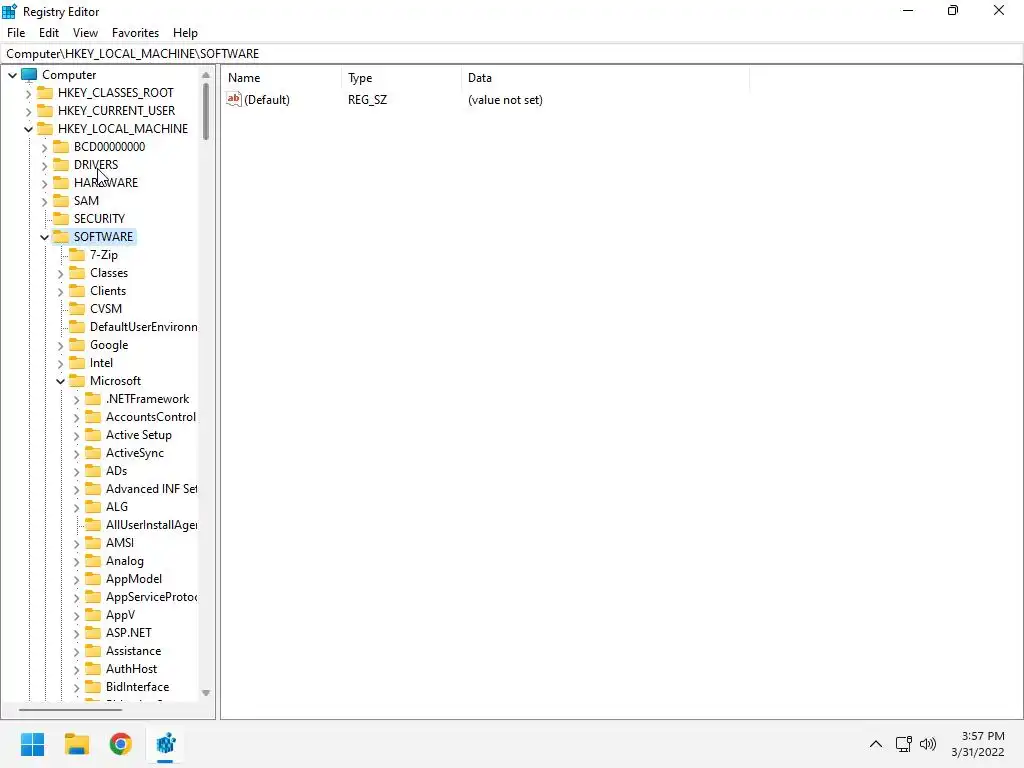Click the (Default) string value icon
The height and width of the screenshot is (768, 1024).
234,99
